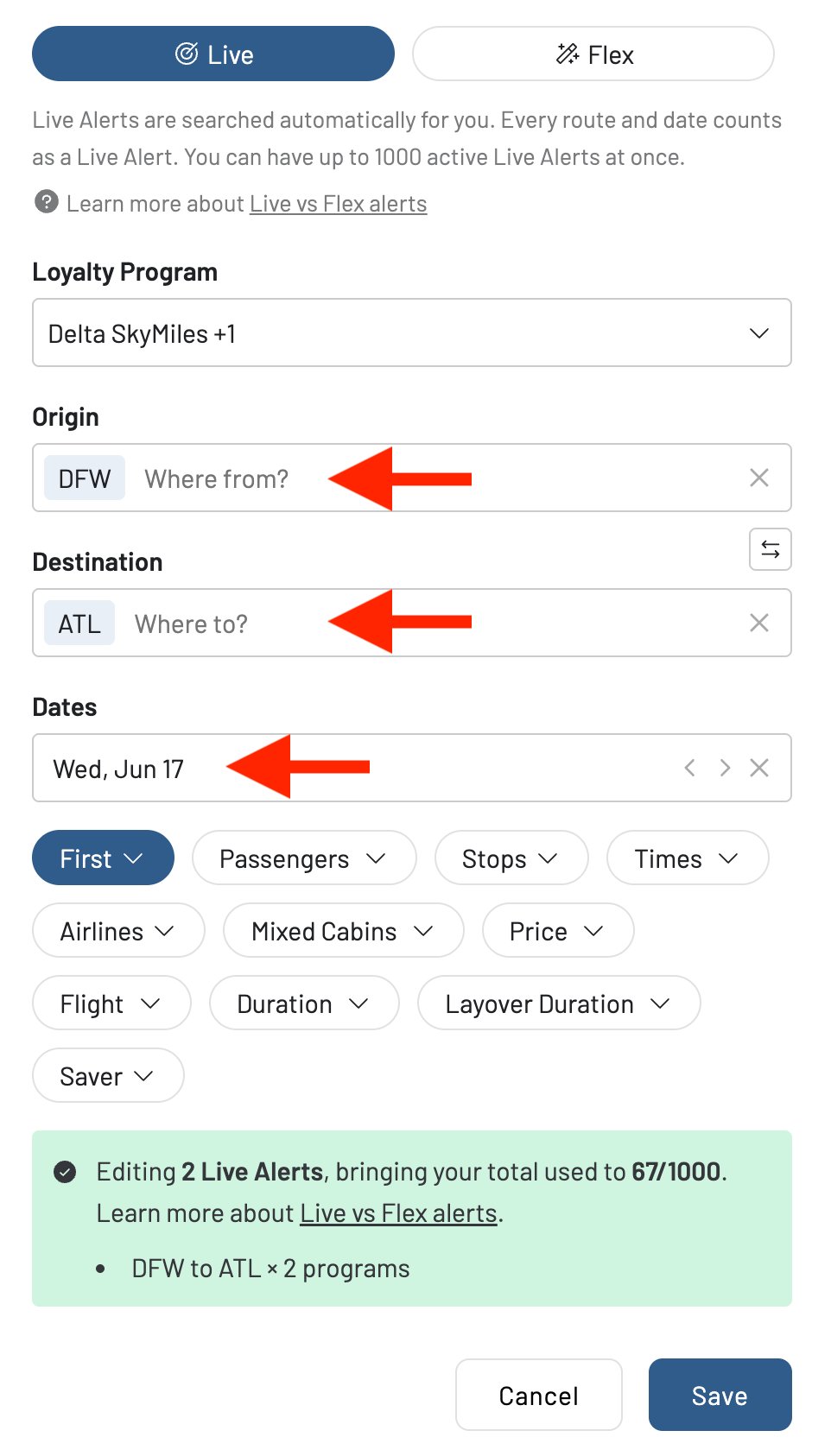Open the Saver filter options
831x1456 pixels.
(x=107, y=1075)
